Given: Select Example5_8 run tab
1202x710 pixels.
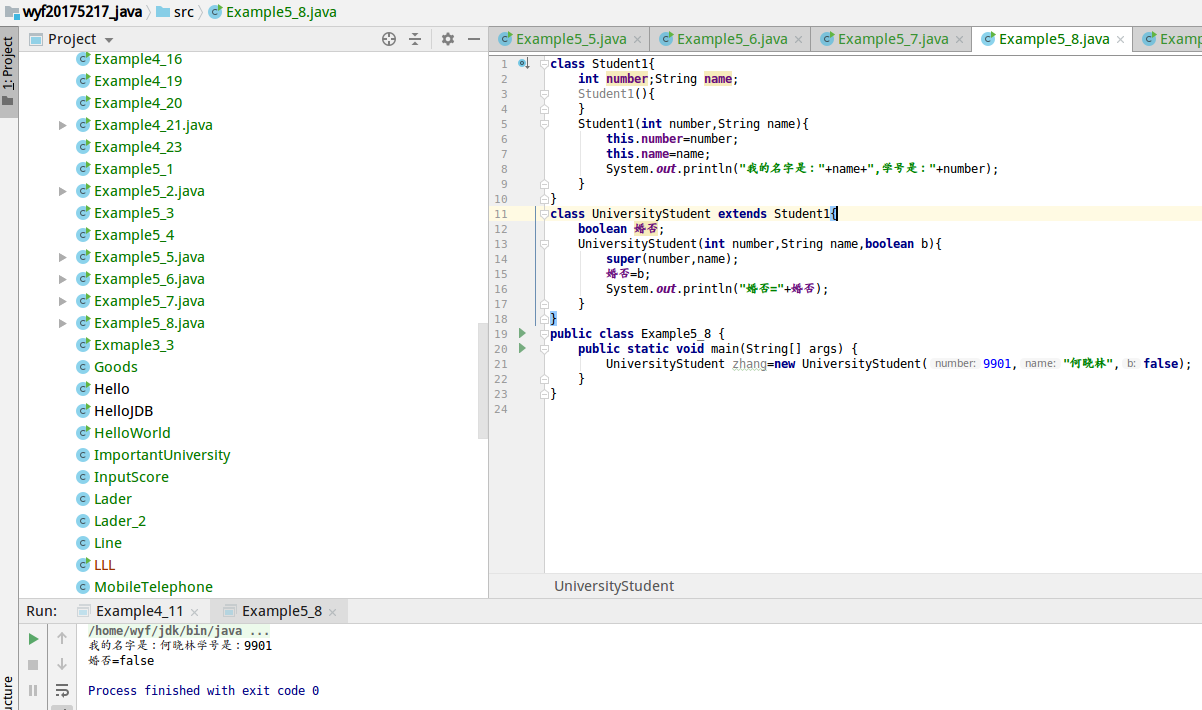Looking at the screenshot, I should click(282, 611).
